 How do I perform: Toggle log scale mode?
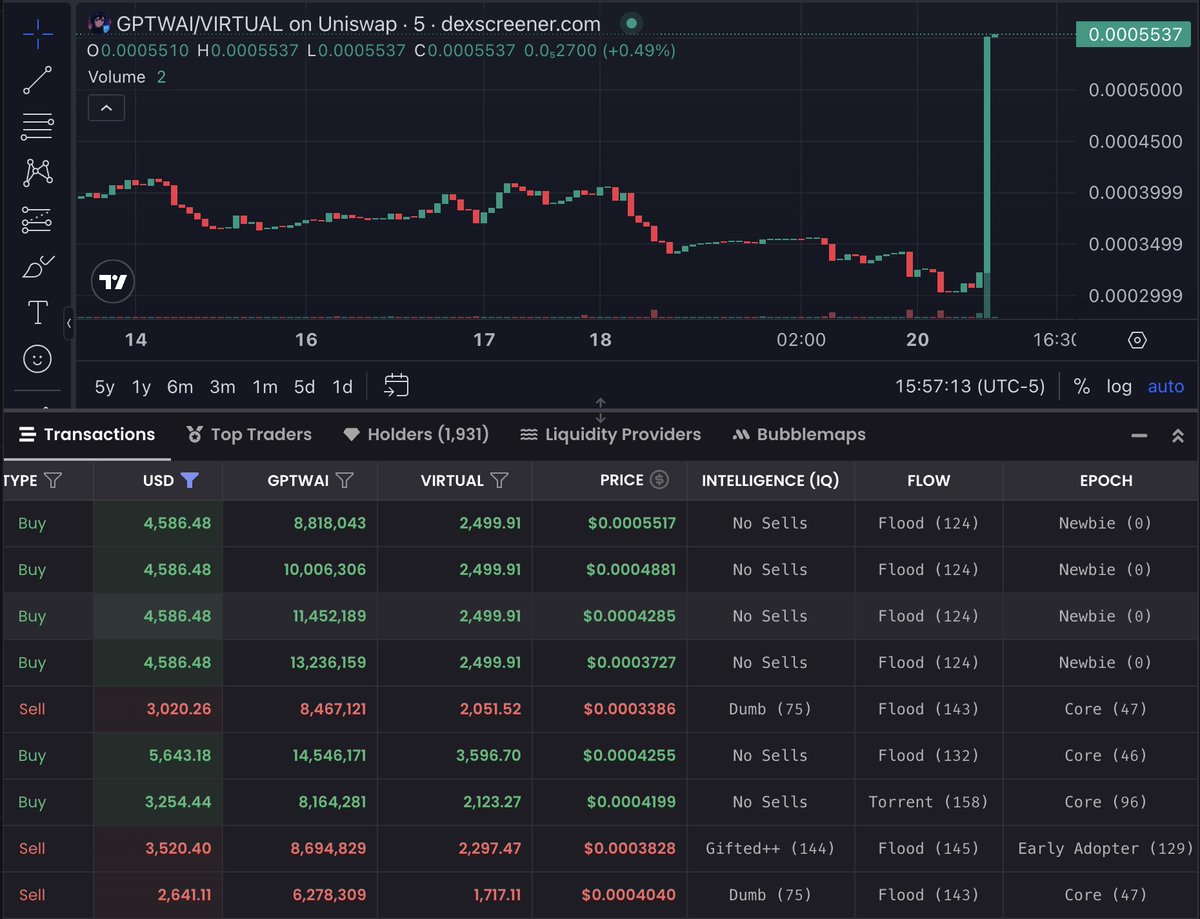point(1119,386)
